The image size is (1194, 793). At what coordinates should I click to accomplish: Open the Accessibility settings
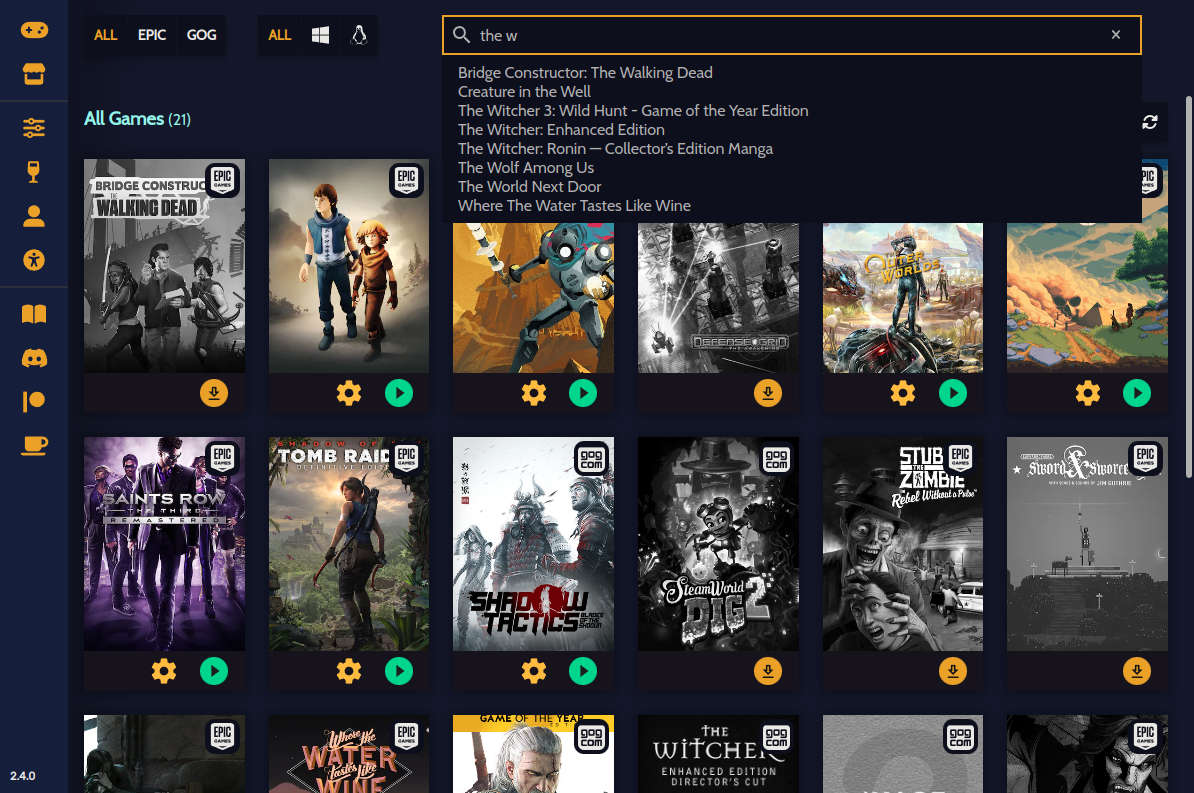point(33,259)
